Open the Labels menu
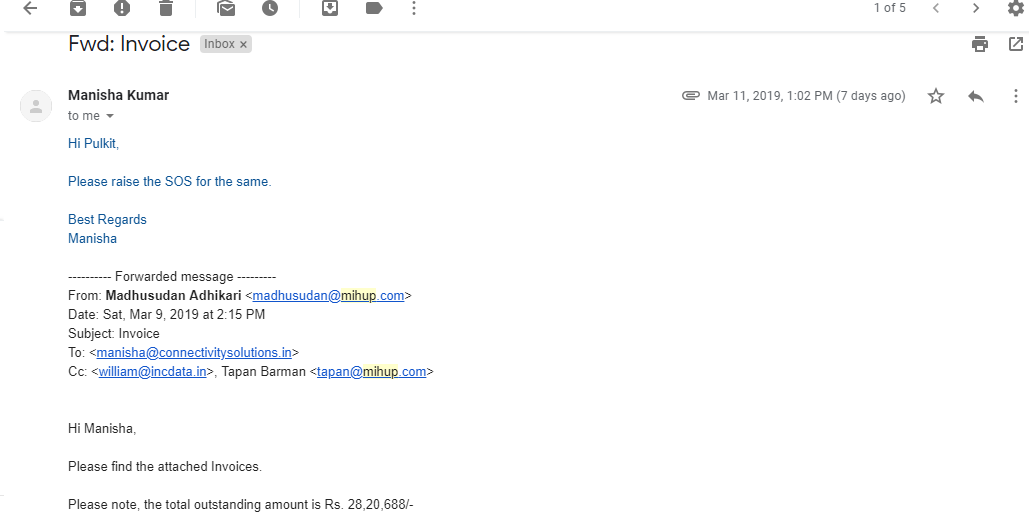This screenshot has width=1029, height=521. pyautogui.click(x=374, y=8)
